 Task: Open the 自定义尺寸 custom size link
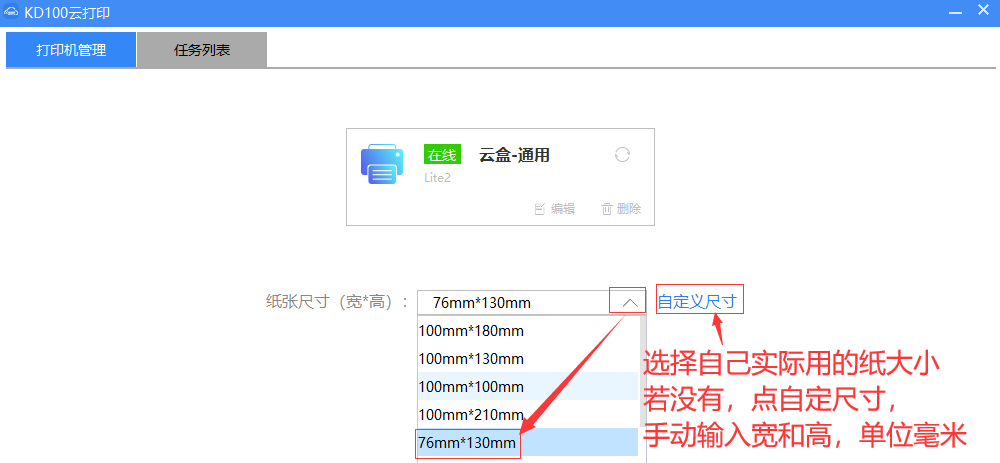697,302
